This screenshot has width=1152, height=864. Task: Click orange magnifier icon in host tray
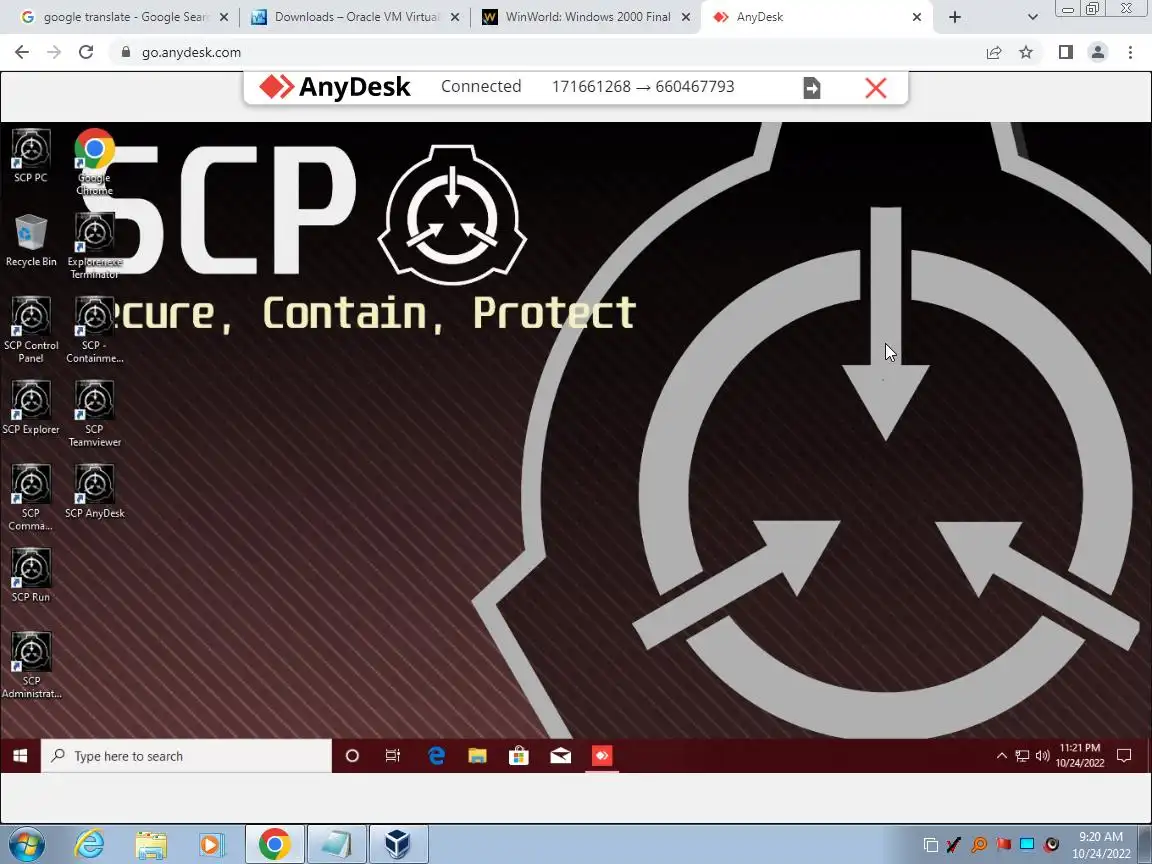(979, 845)
